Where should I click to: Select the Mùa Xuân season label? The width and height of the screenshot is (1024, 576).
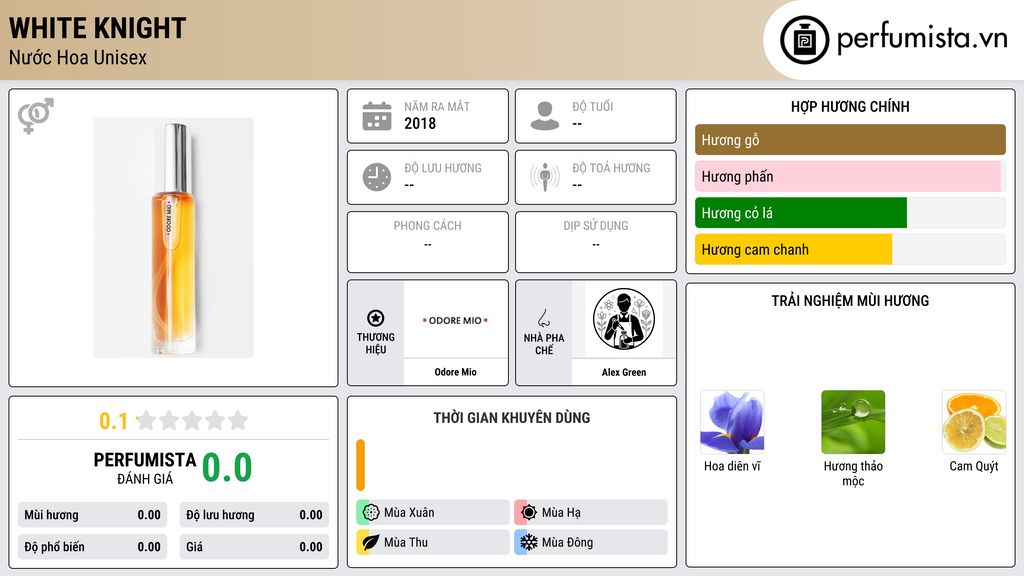pyautogui.click(x=409, y=513)
